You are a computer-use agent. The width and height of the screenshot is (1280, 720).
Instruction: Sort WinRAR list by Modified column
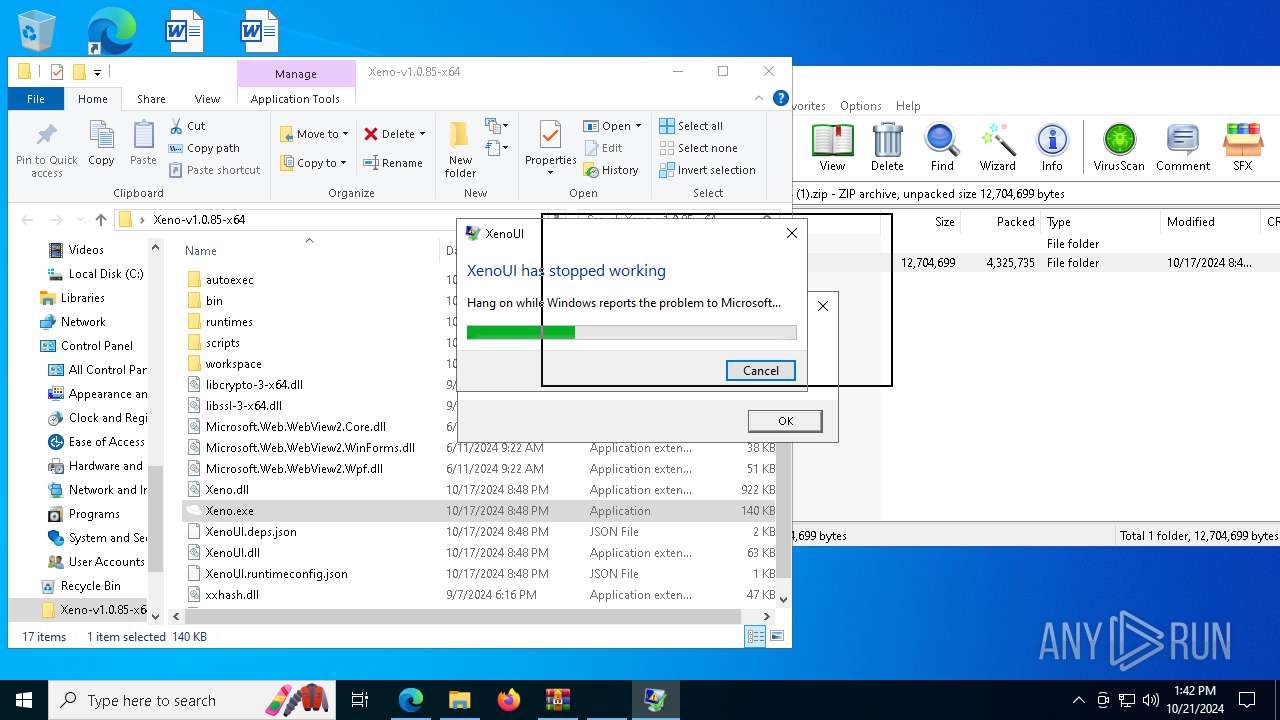(1191, 222)
